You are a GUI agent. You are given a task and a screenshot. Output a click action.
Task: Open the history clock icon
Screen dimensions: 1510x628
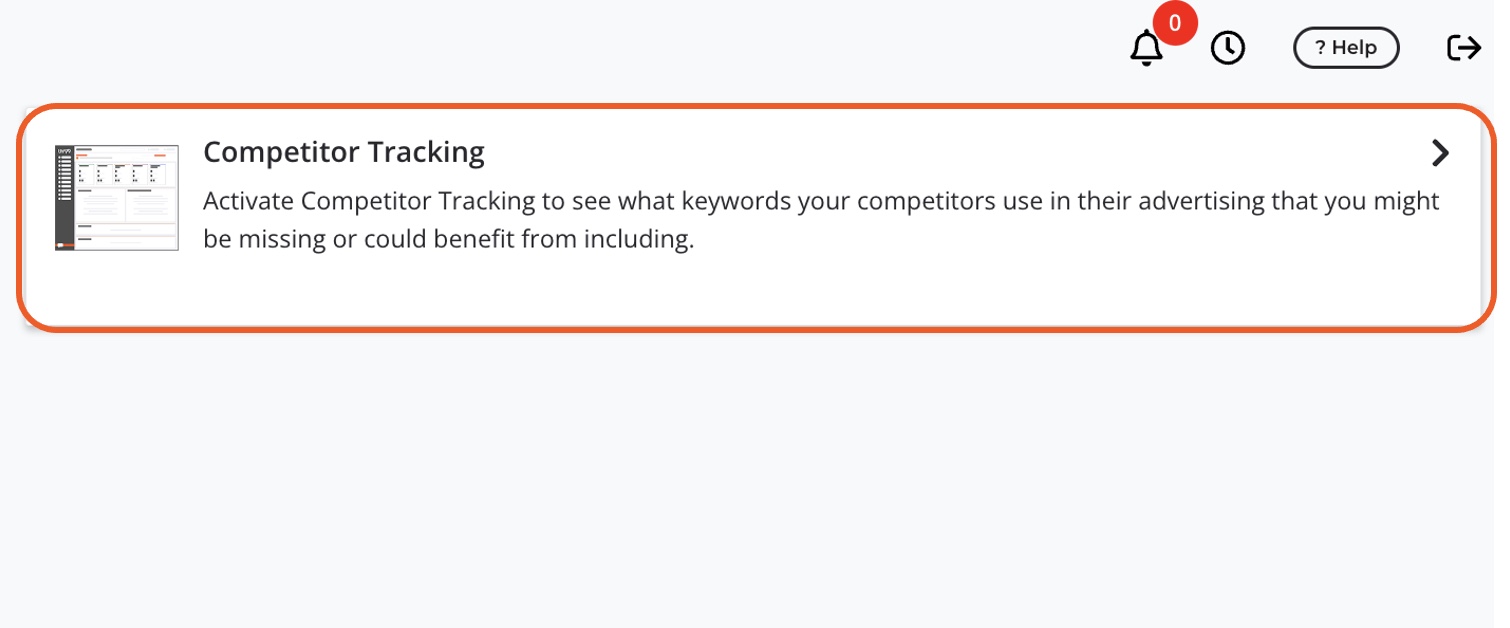tap(1228, 48)
